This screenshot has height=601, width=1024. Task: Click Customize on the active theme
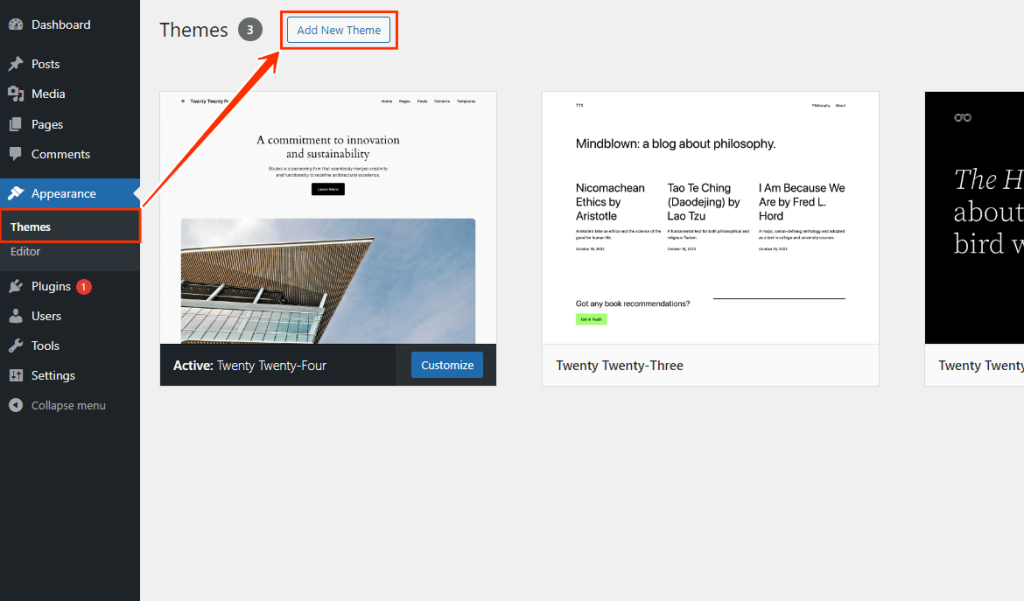[x=447, y=365]
